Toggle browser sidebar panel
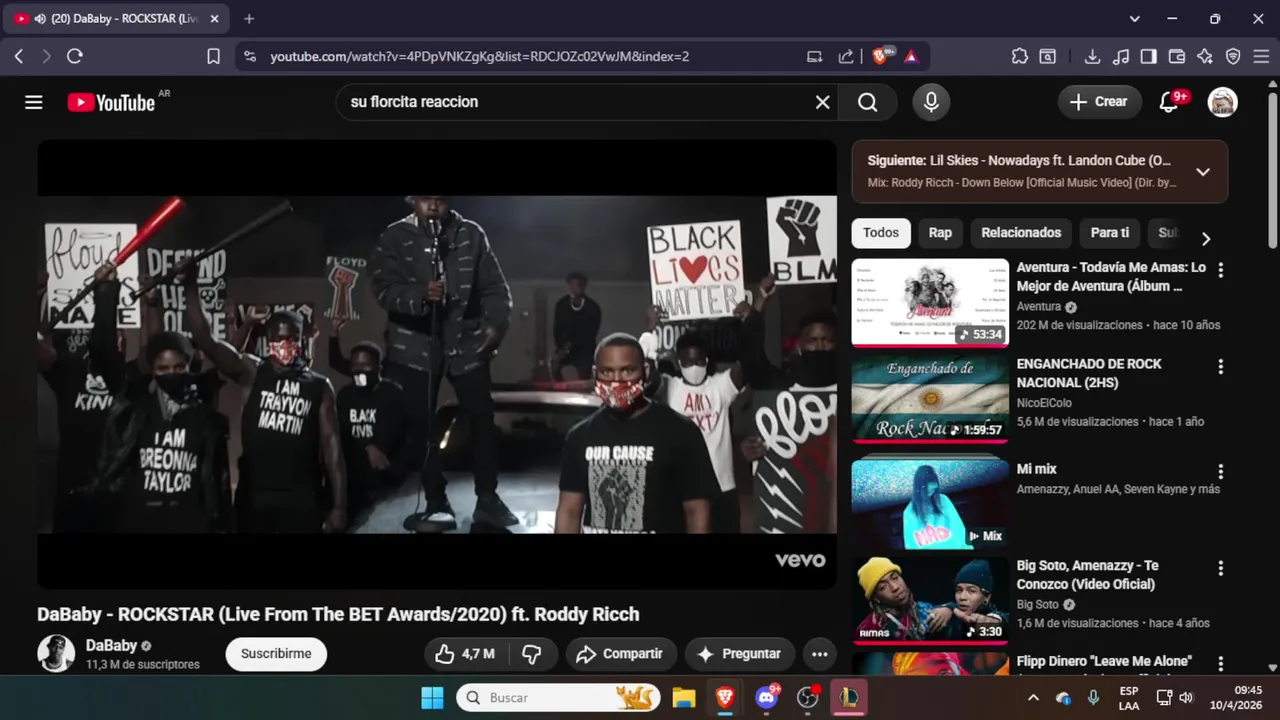The width and height of the screenshot is (1280, 720). click(1149, 56)
